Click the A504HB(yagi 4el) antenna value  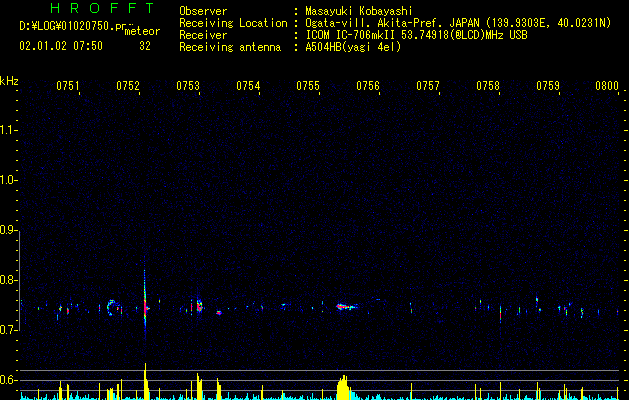click(353, 47)
